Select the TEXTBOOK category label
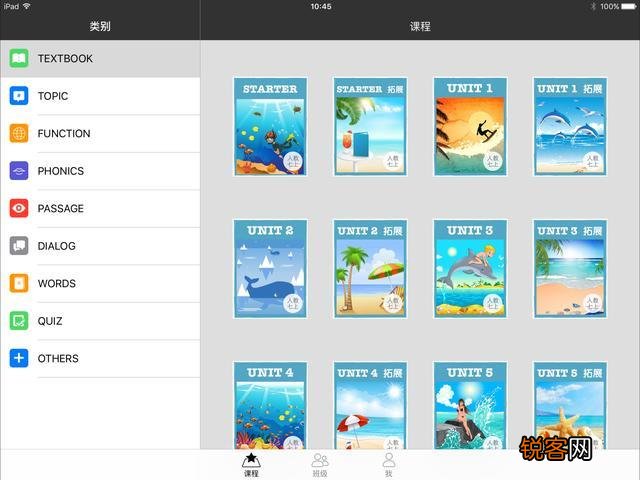 [65, 59]
